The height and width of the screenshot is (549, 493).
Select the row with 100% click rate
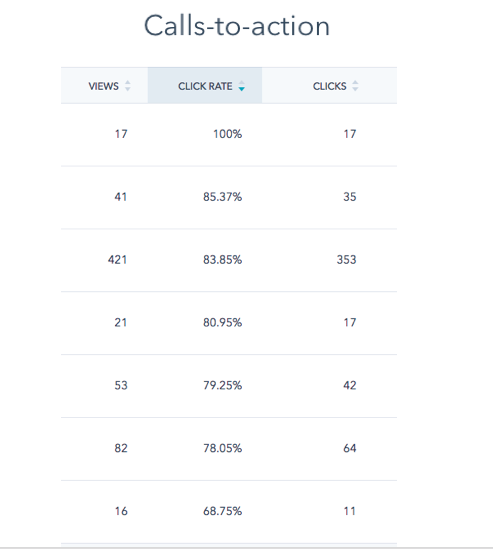coord(229,134)
